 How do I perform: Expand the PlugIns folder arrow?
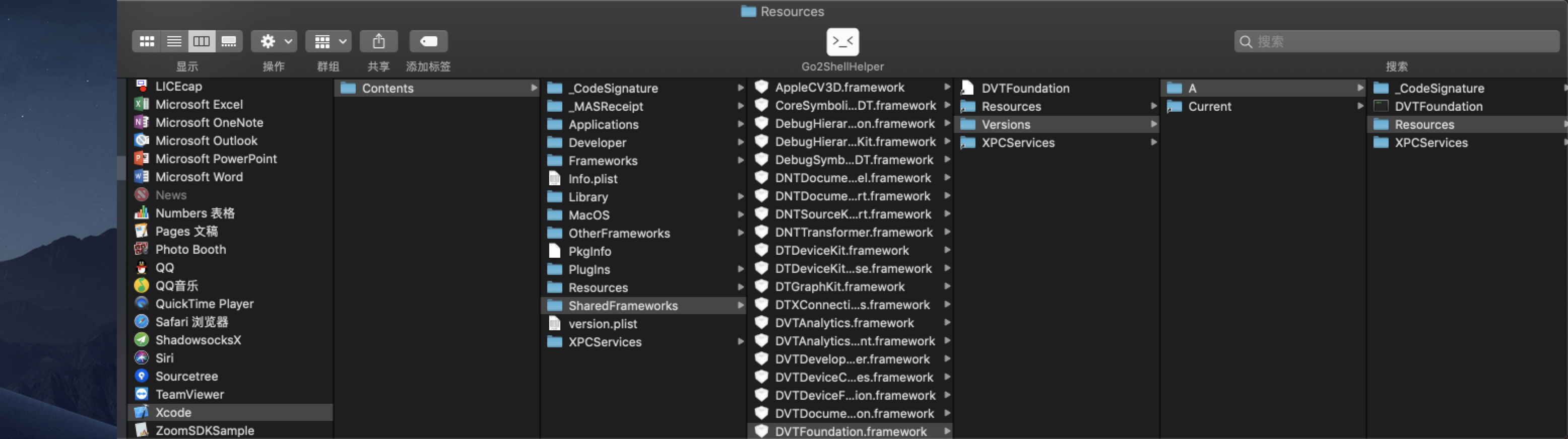point(741,269)
